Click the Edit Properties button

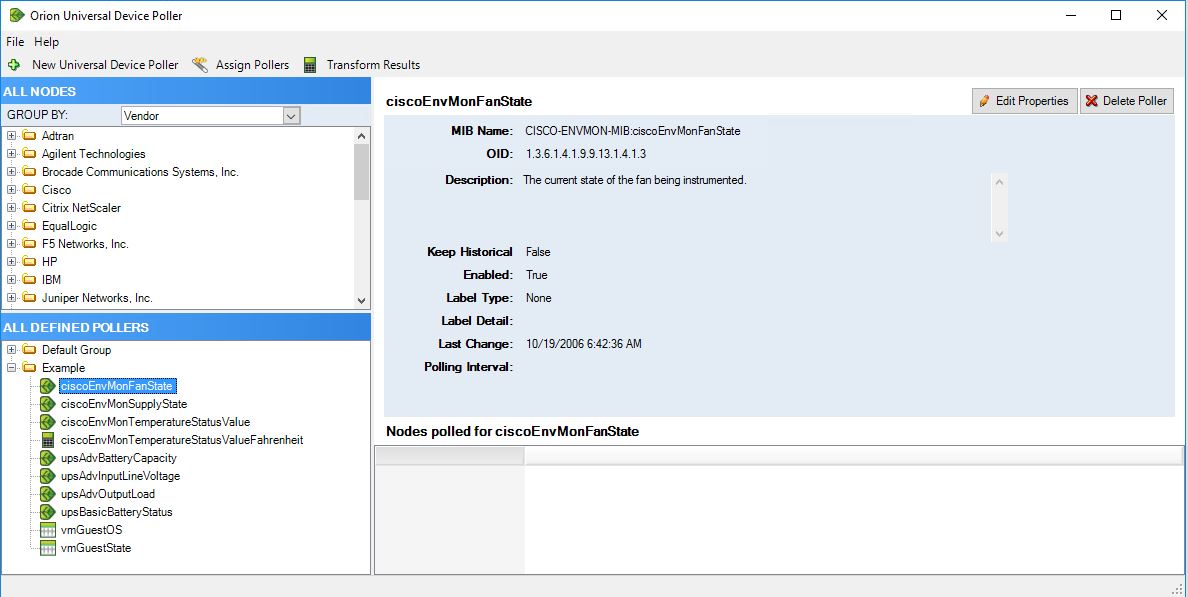click(1024, 100)
